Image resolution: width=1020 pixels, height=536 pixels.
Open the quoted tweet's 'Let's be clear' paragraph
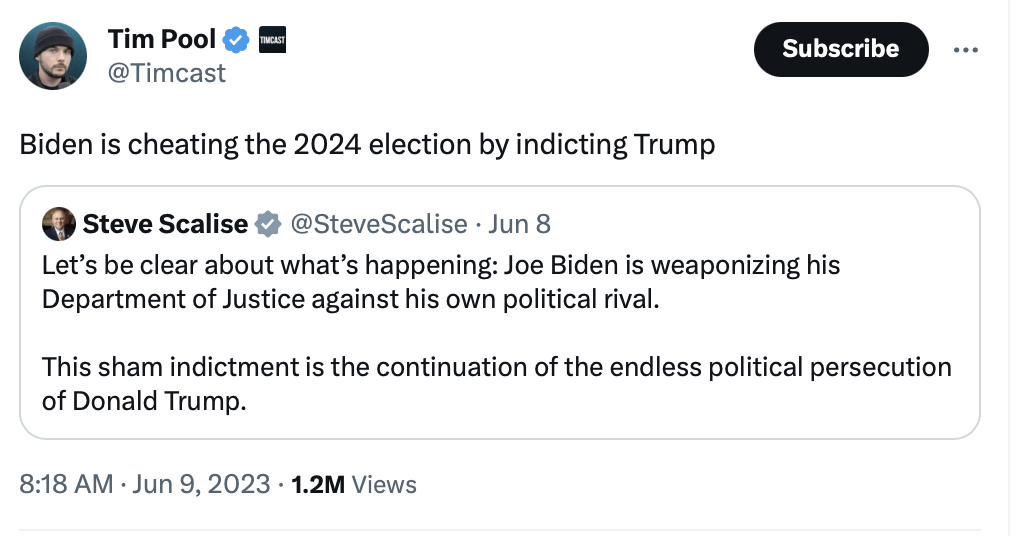pyautogui.click(x=441, y=282)
